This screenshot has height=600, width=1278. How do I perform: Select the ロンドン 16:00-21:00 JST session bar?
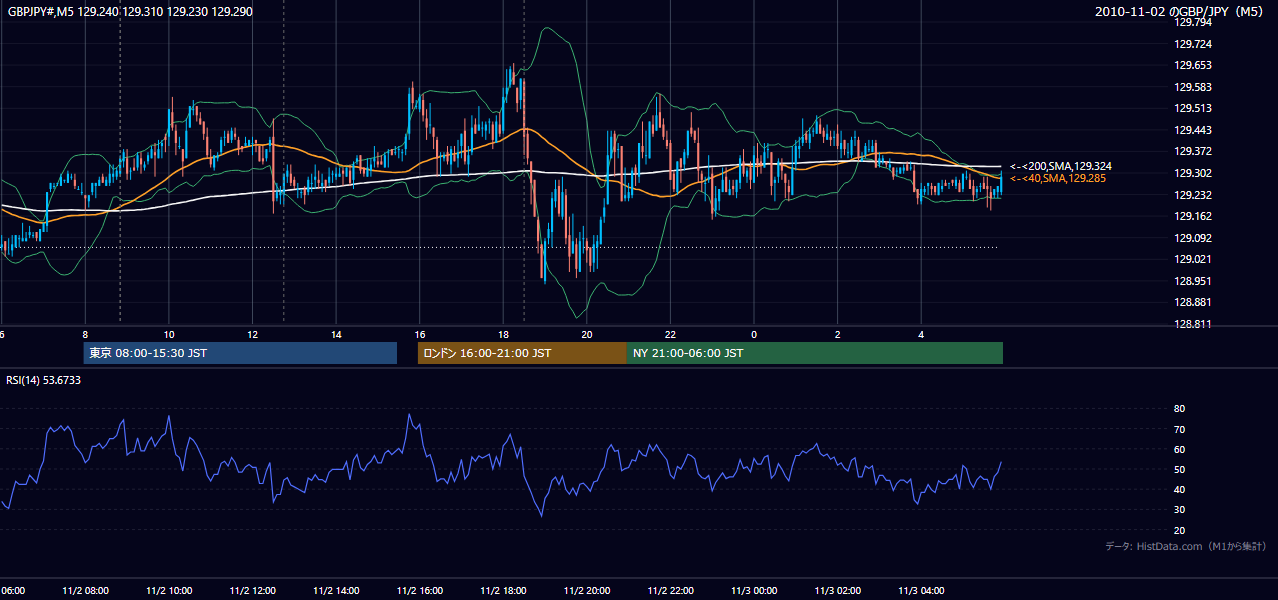click(x=522, y=353)
